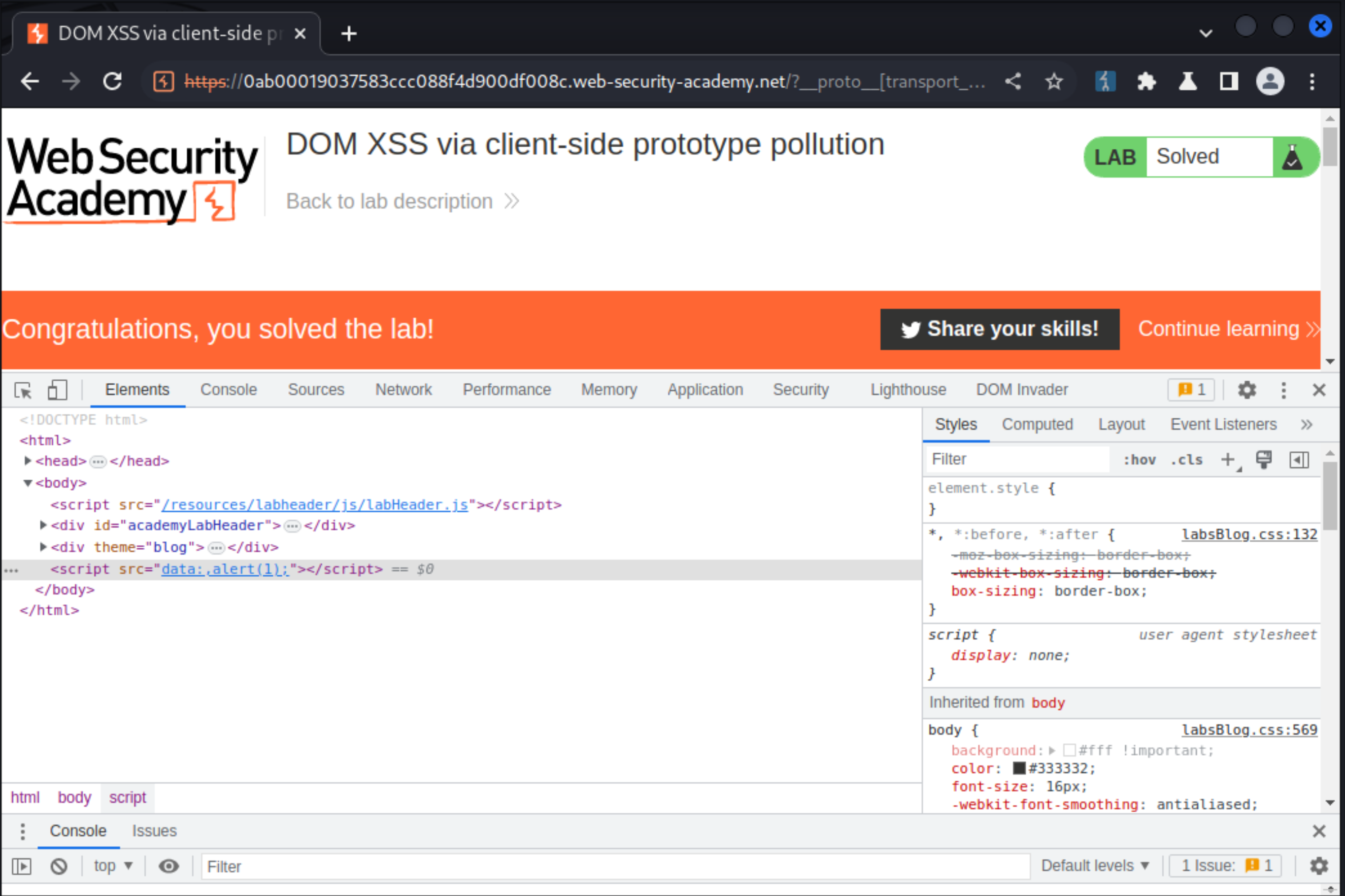This screenshot has height=896, width=1345.
Task: Open the DOM Invader tab
Action: coord(1022,390)
